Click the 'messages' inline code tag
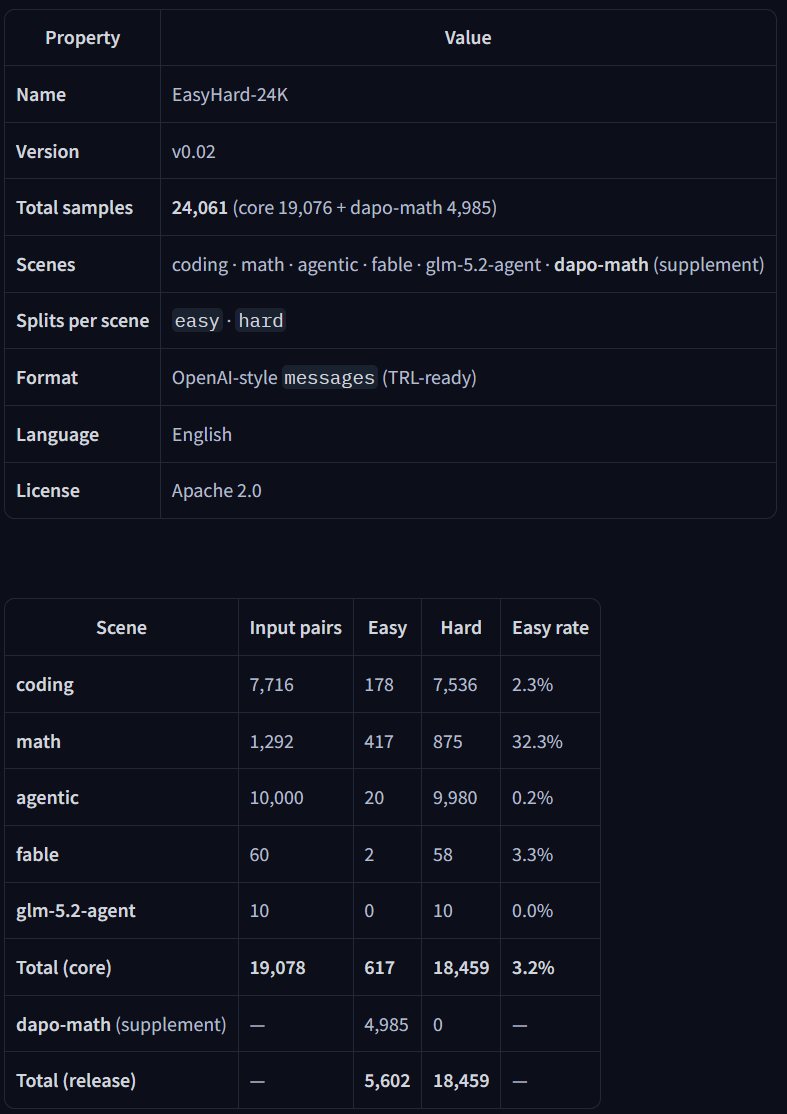 click(330, 378)
